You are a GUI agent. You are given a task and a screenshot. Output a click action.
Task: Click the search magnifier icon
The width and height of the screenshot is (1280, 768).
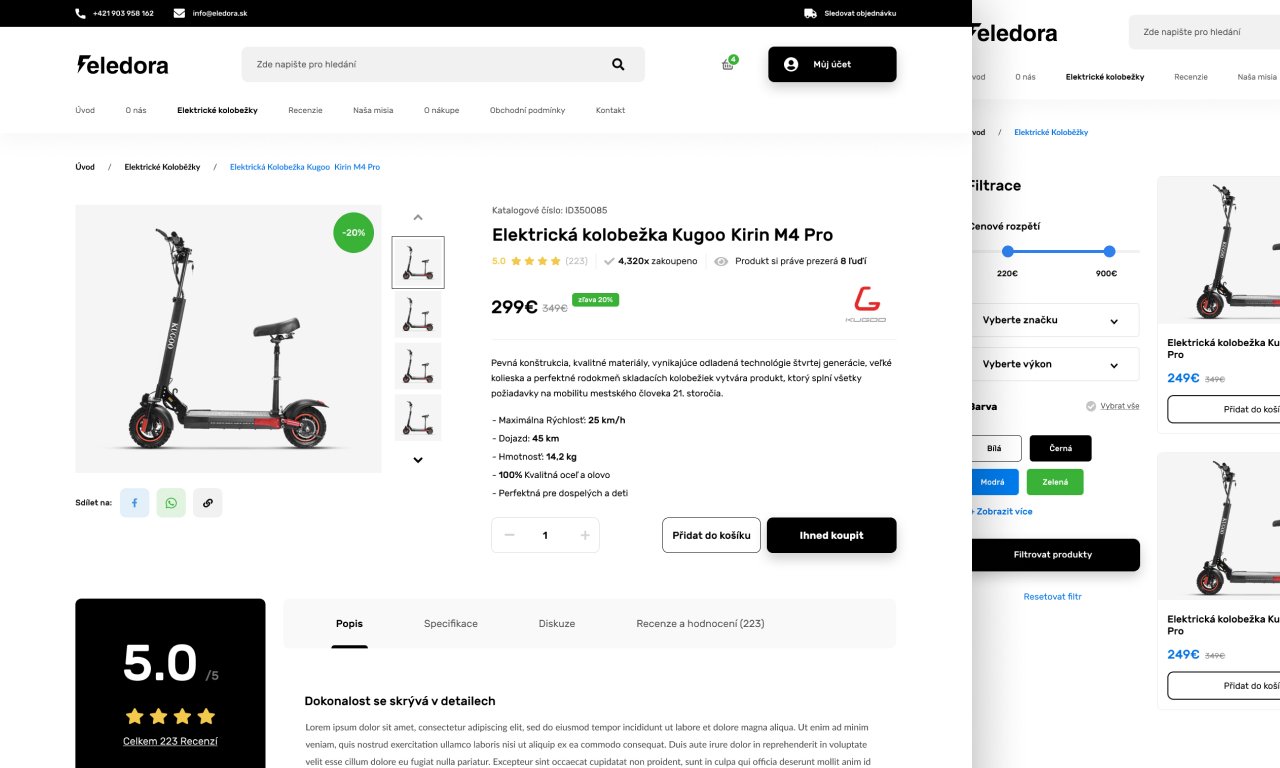click(618, 64)
